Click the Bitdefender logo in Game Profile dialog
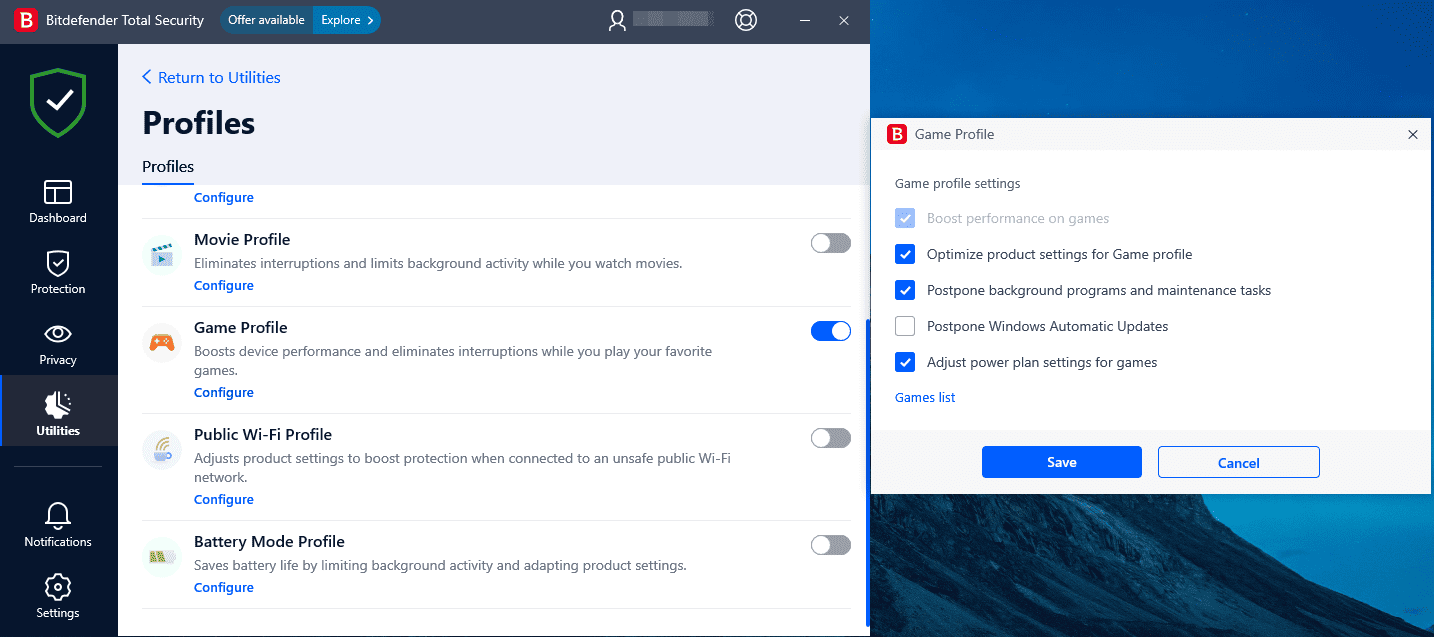Screen dimensions: 1434x637 click(x=897, y=134)
